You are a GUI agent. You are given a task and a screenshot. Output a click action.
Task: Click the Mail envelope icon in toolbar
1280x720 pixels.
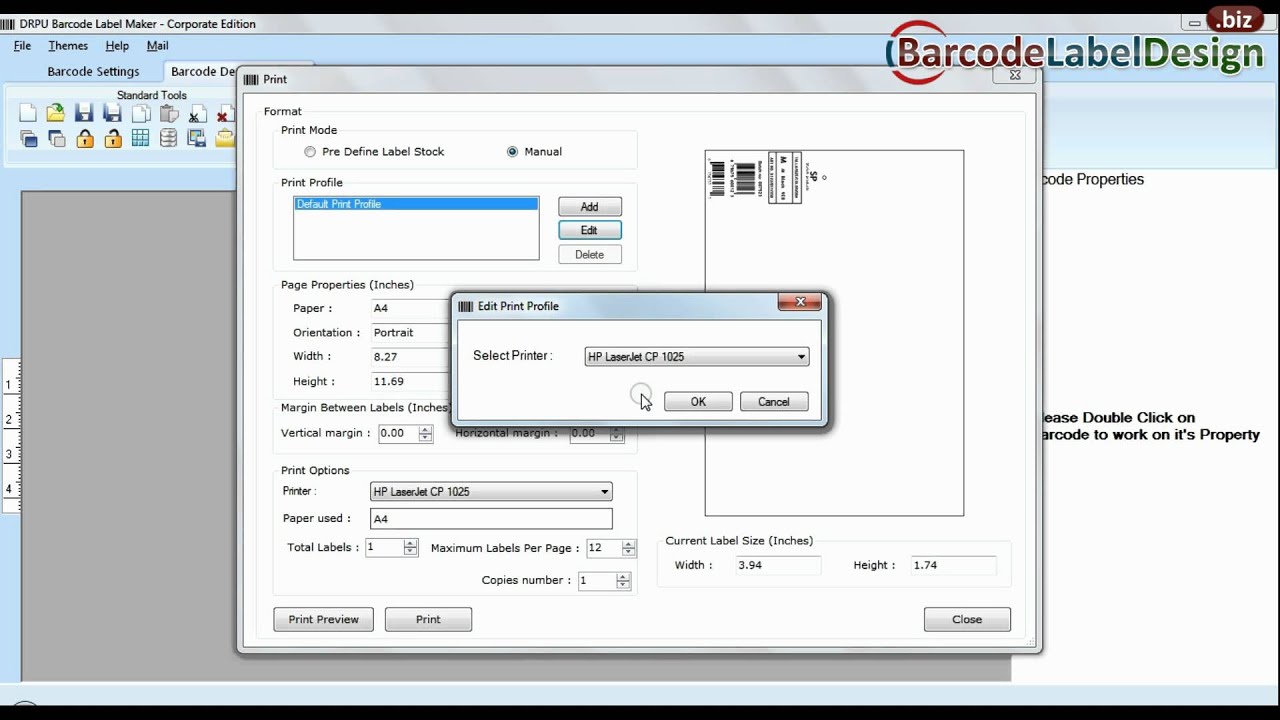click(x=225, y=139)
